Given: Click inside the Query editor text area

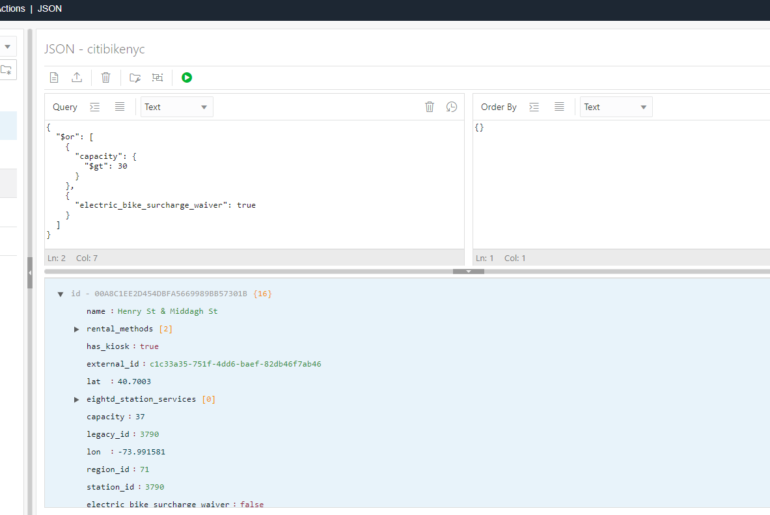Looking at the screenshot, I should [x=254, y=185].
